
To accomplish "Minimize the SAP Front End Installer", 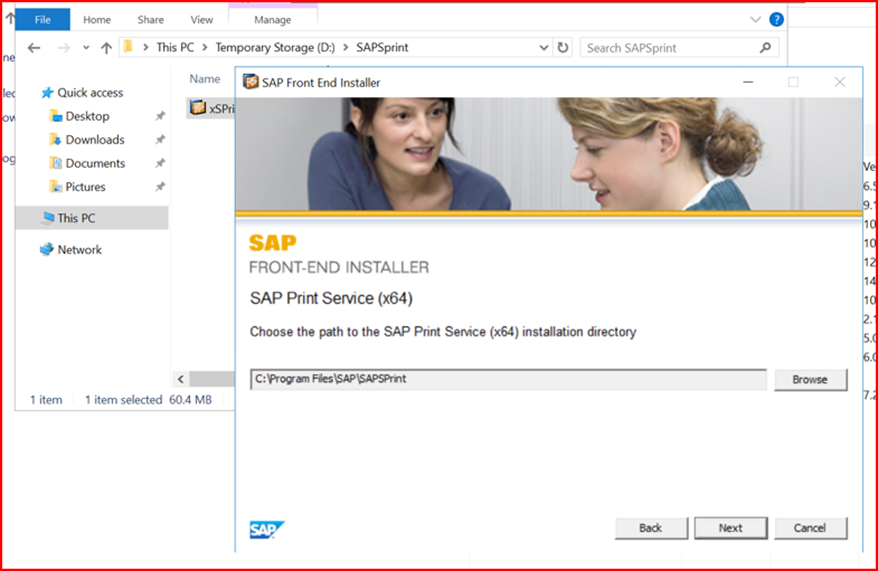I will [748, 82].
